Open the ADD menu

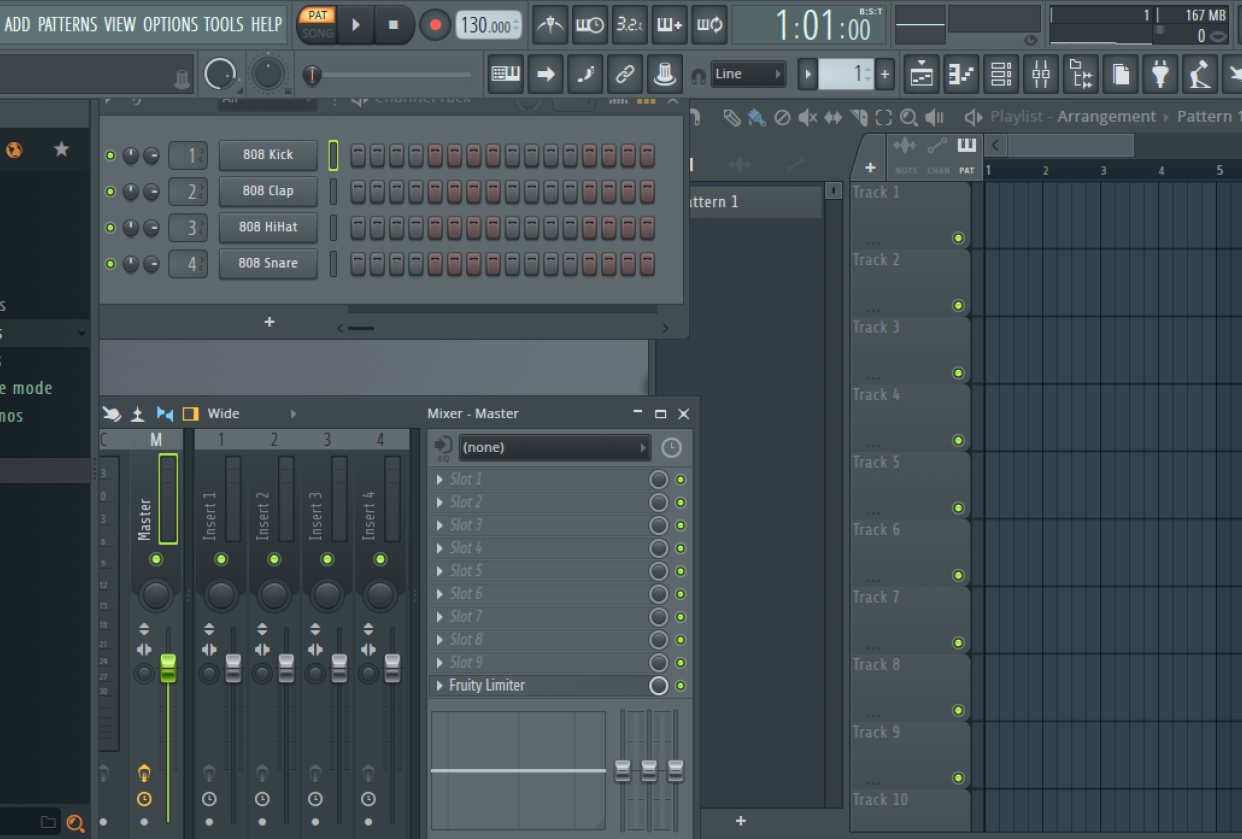pos(17,24)
